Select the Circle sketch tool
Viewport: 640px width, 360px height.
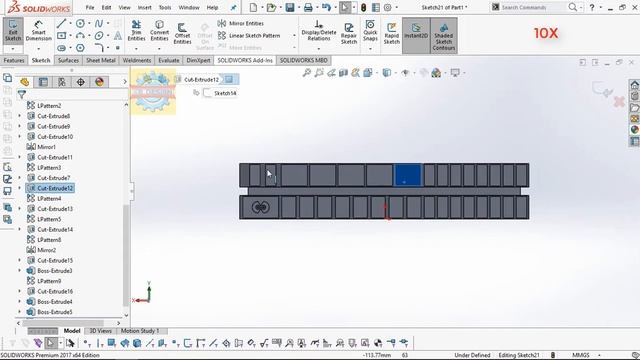click(x=80, y=24)
